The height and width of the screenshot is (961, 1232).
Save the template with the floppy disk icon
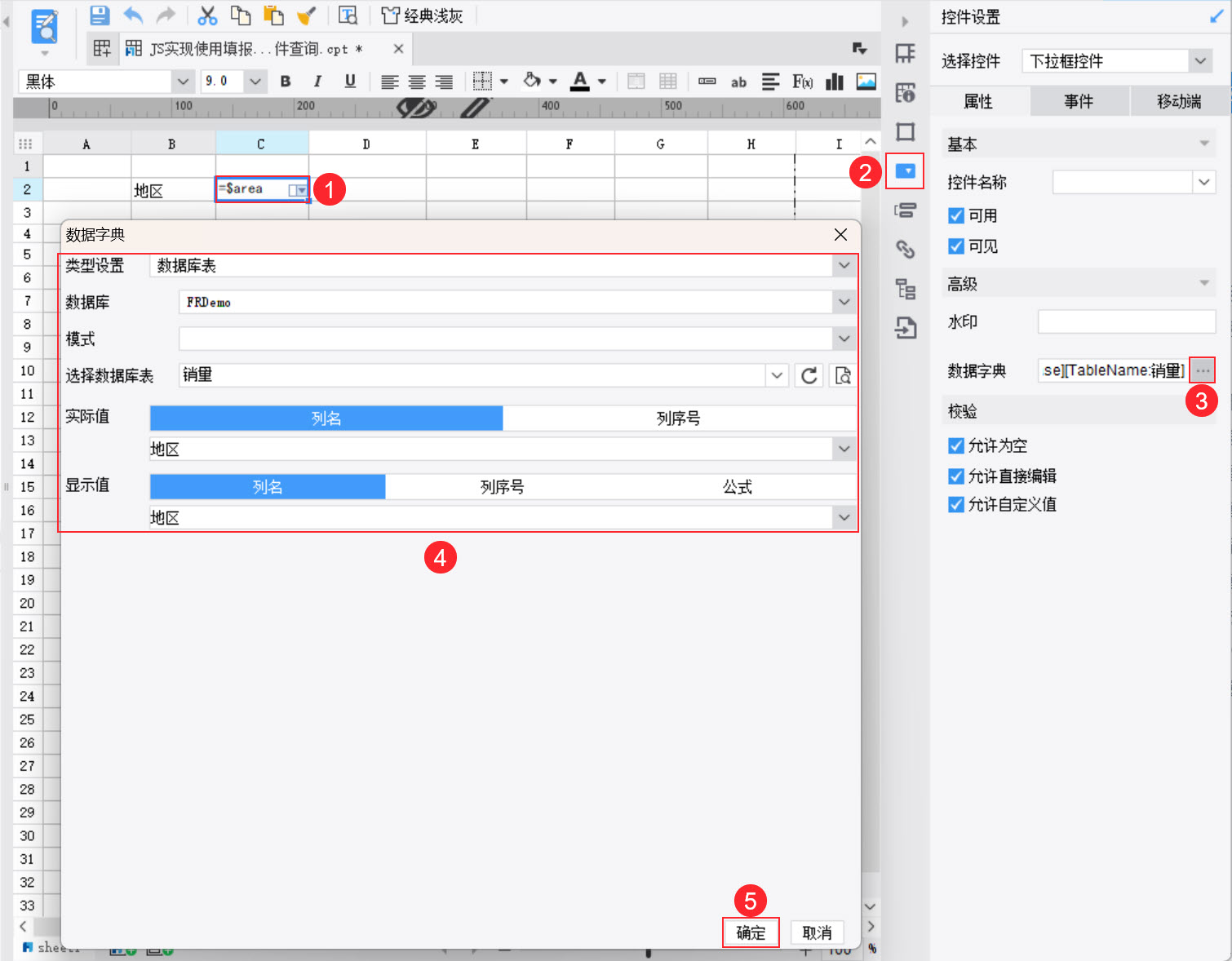100,15
